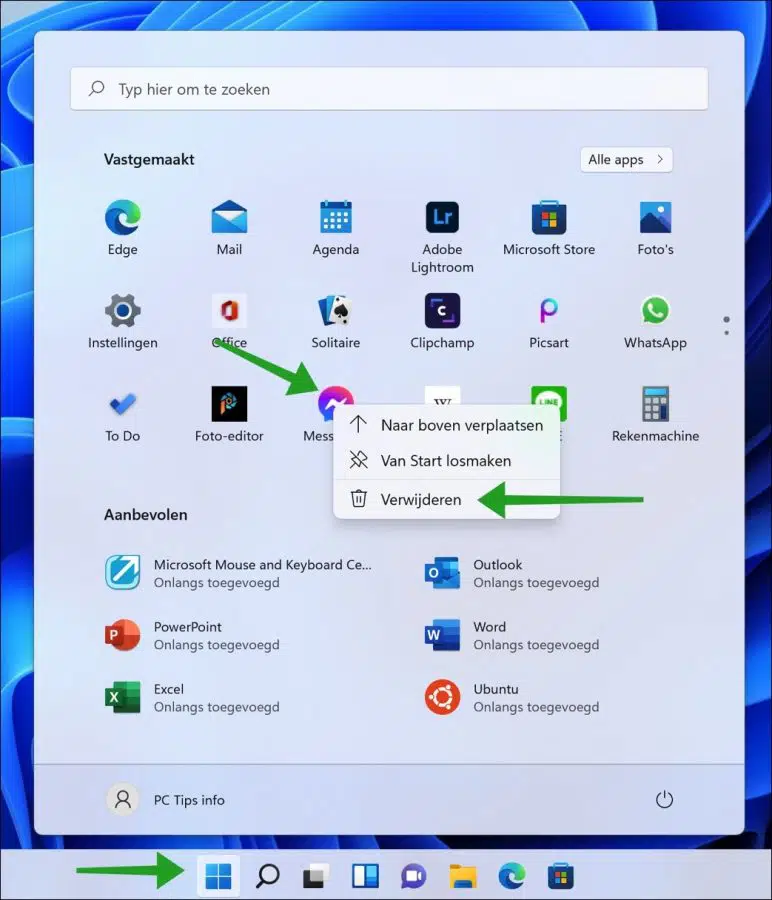Screen dimensions: 772x900
Task: Open the Agenda calendar app
Action: 336,227
